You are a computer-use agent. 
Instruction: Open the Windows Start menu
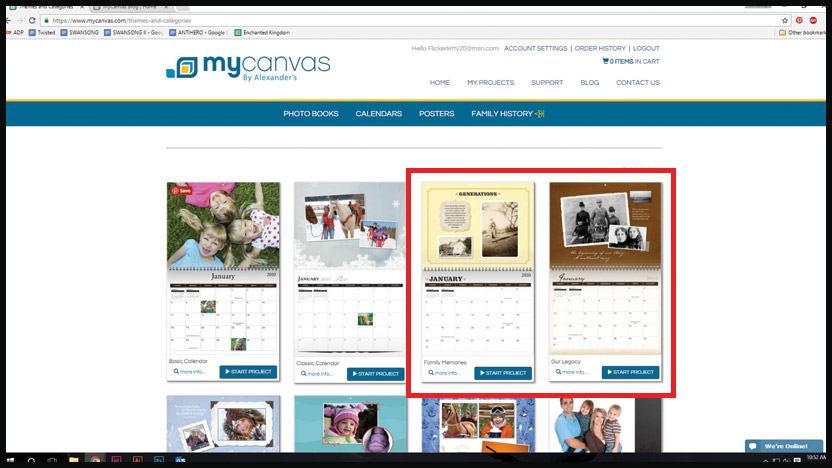10,461
